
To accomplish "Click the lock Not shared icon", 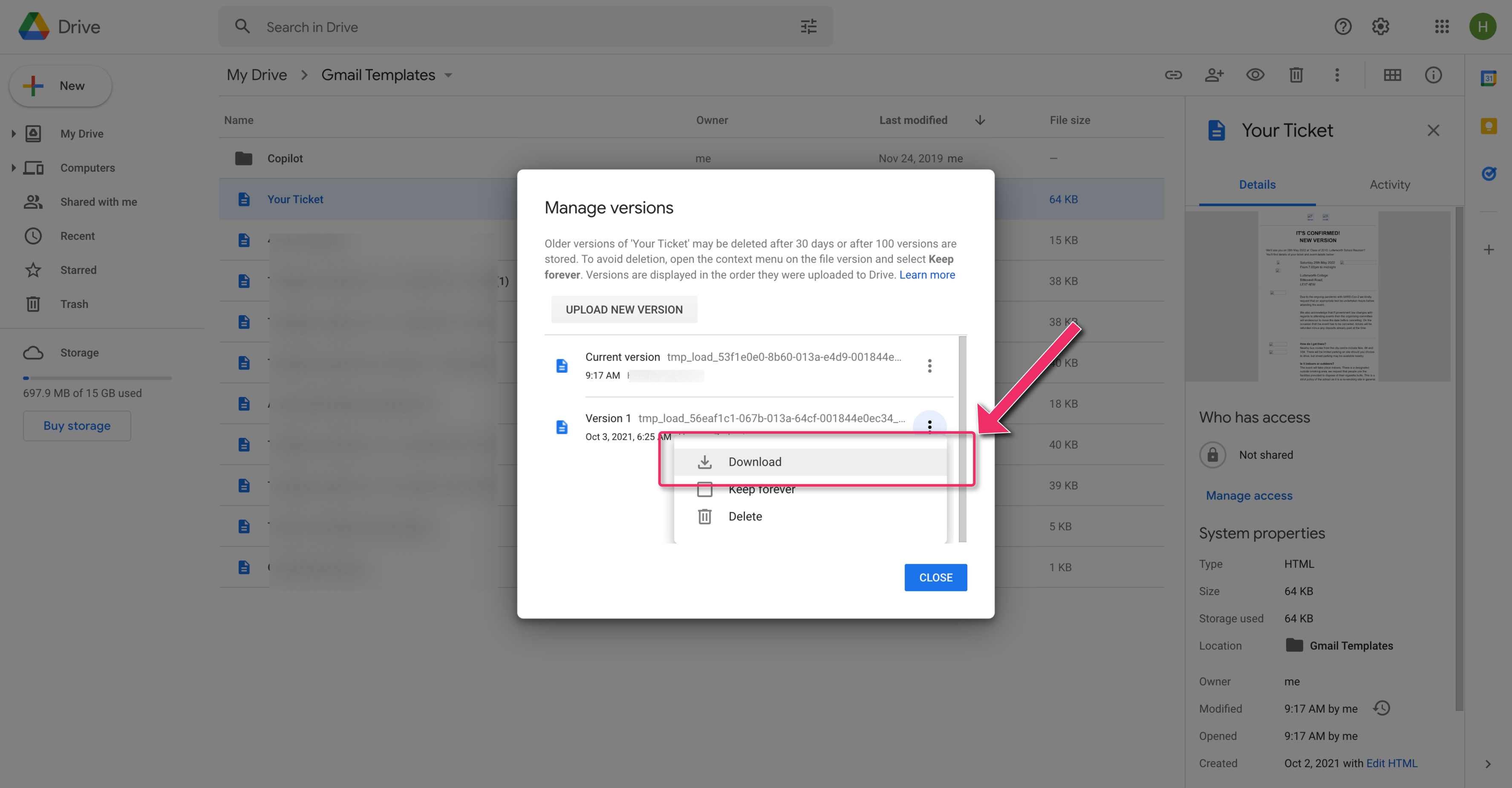I will tap(1212, 455).
